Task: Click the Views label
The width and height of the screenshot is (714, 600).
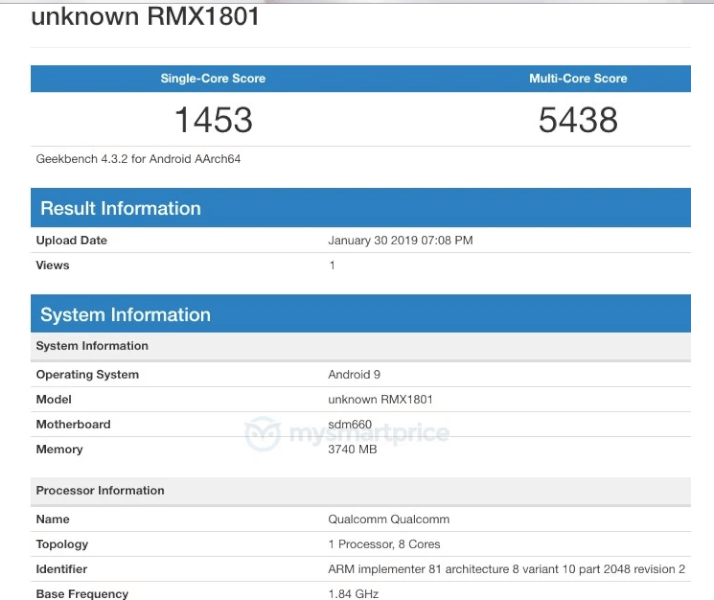Action: (52, 265)
